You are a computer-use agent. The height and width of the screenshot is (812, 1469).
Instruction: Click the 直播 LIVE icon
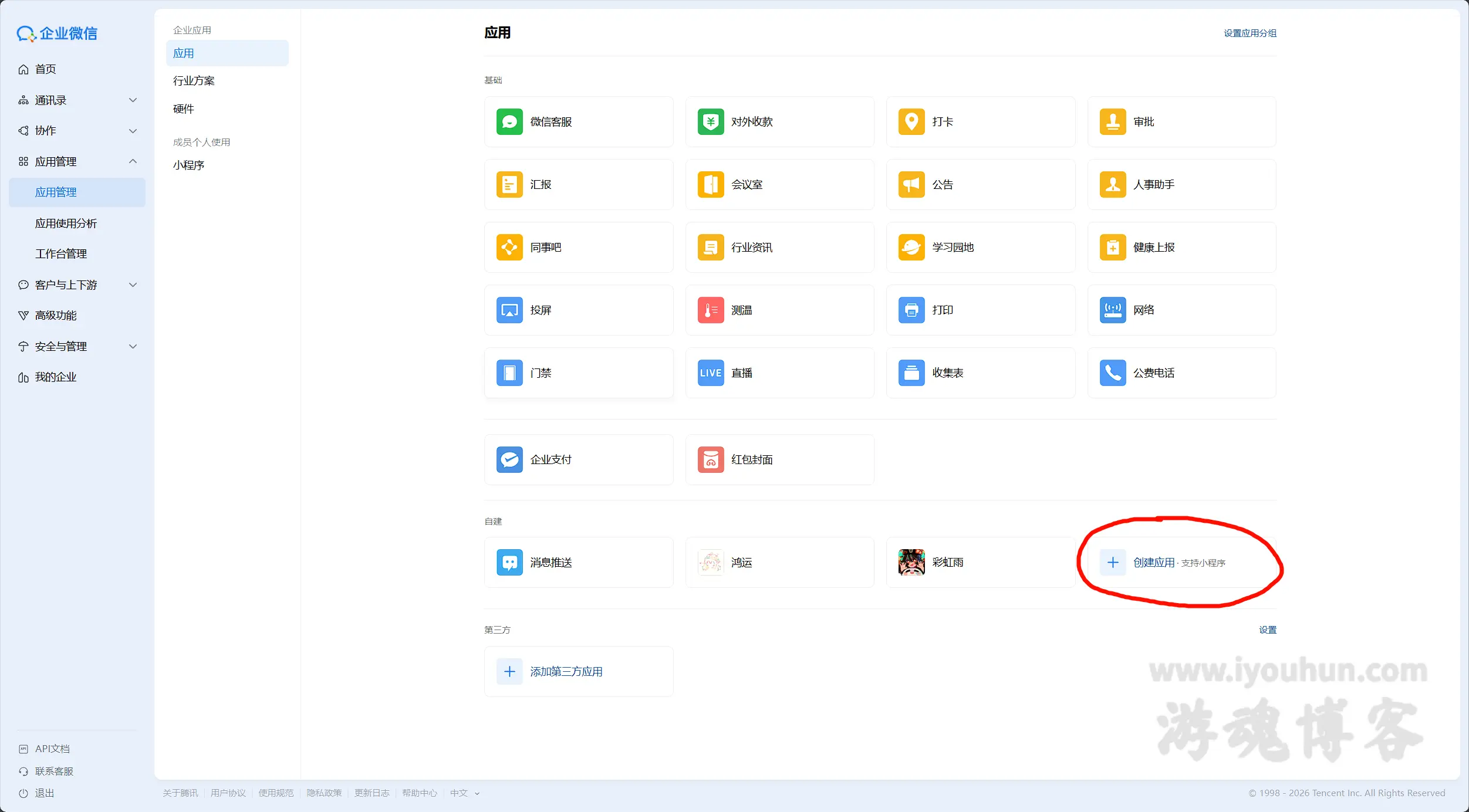[x=710, y=373]
